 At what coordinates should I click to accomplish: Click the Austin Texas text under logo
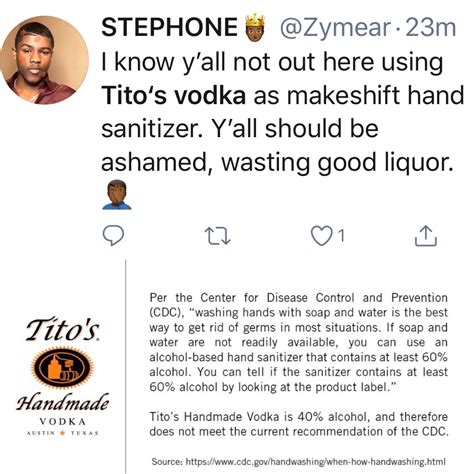coord(62,433)
